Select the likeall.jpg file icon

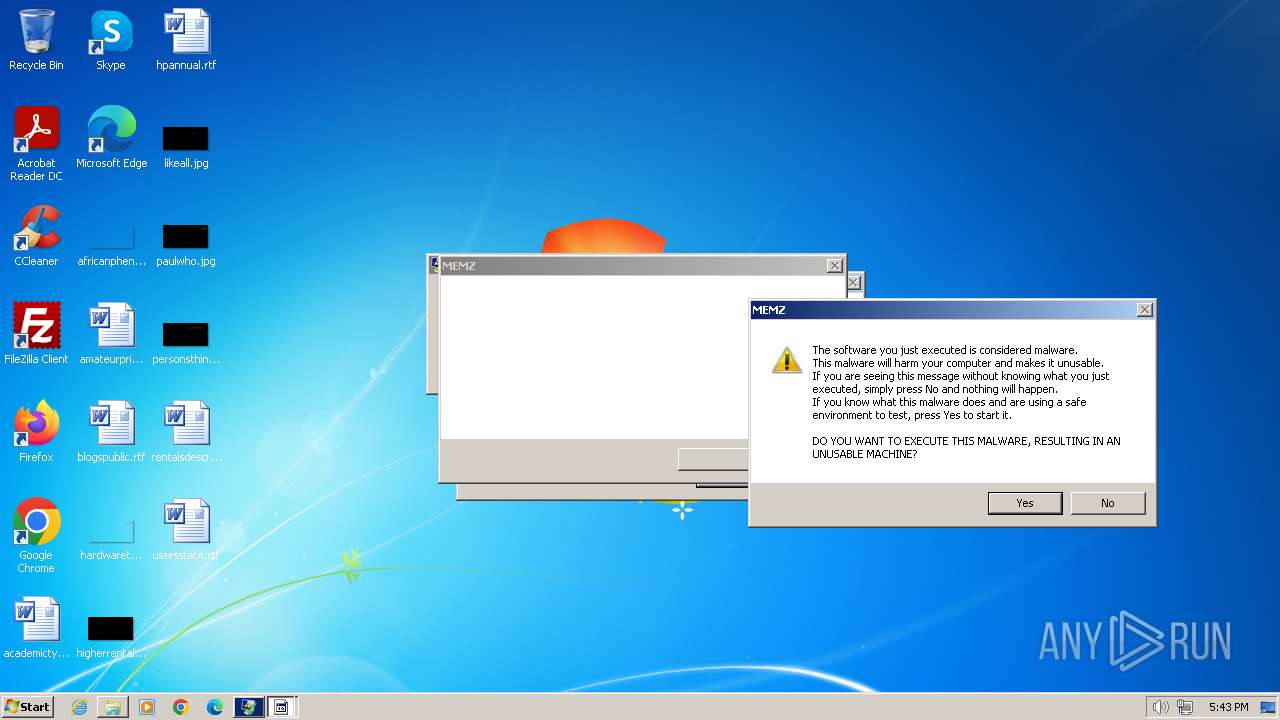[186, 146]
